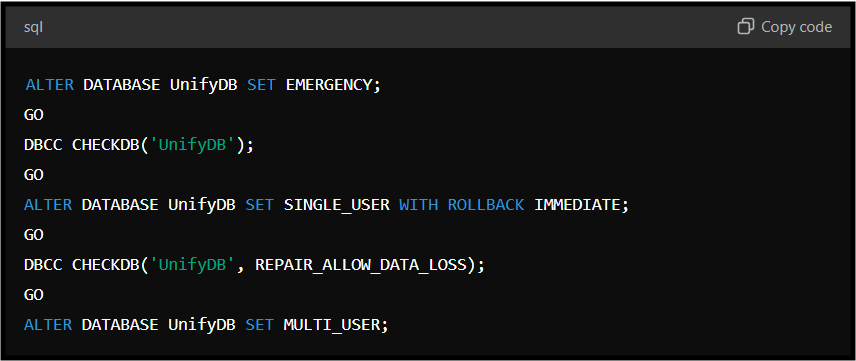Click the last GO statement before MULTI_USER

(34, 295)
